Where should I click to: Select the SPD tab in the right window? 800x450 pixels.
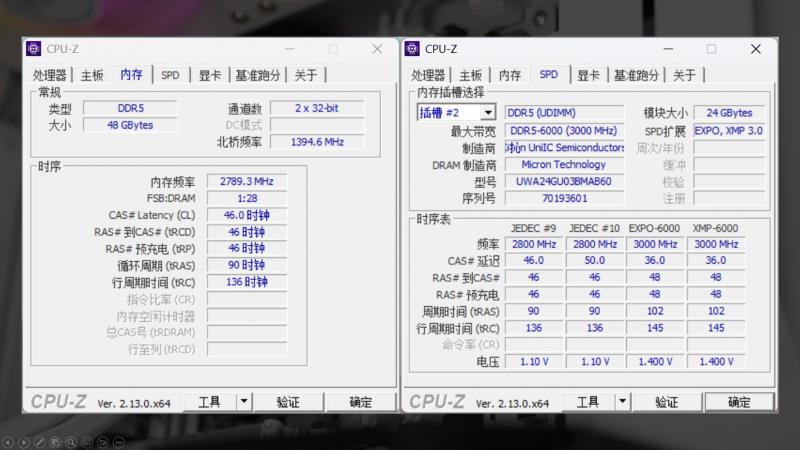coord(549,75)
